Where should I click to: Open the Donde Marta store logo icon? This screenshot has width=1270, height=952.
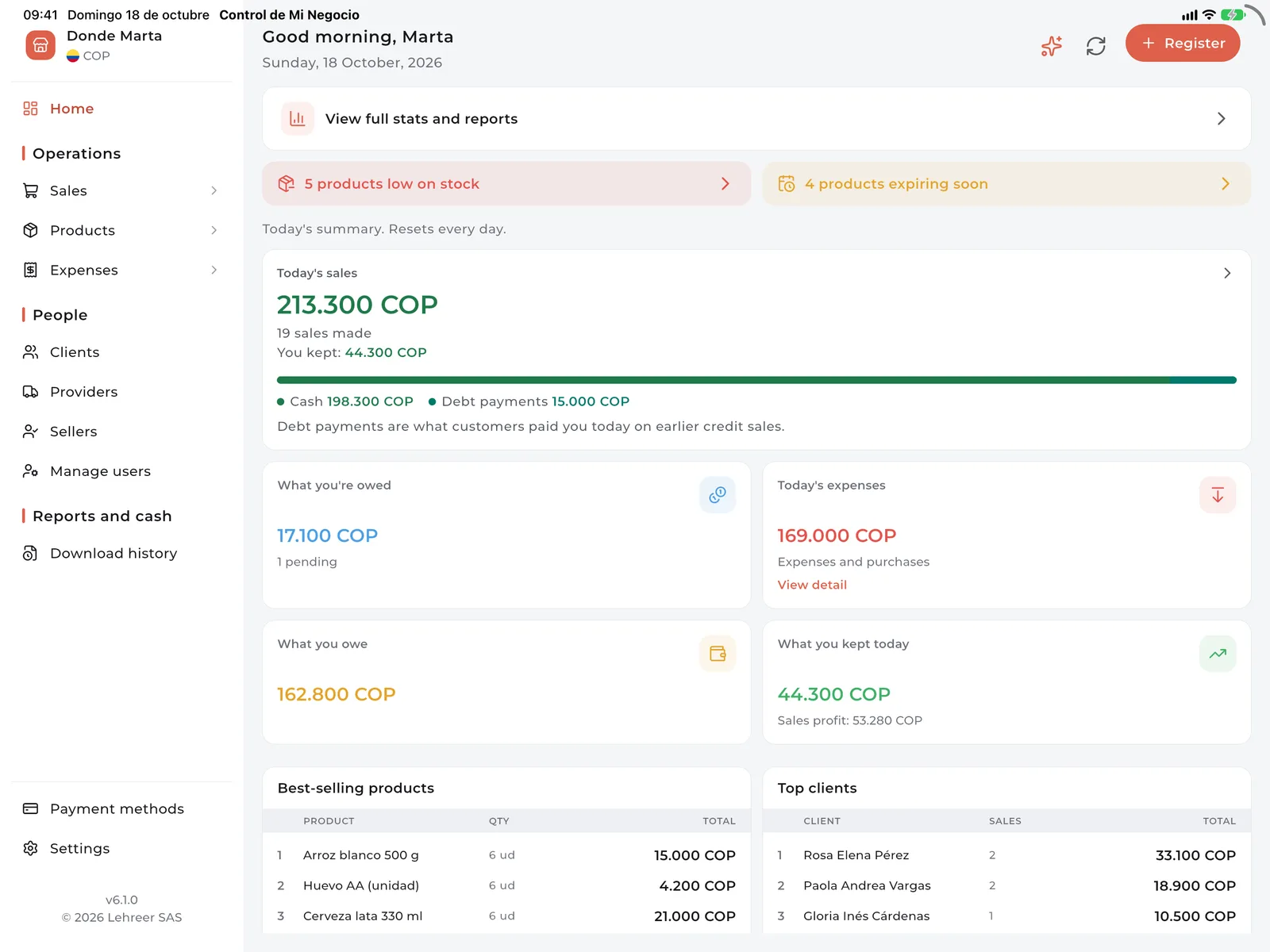(40, 45)
